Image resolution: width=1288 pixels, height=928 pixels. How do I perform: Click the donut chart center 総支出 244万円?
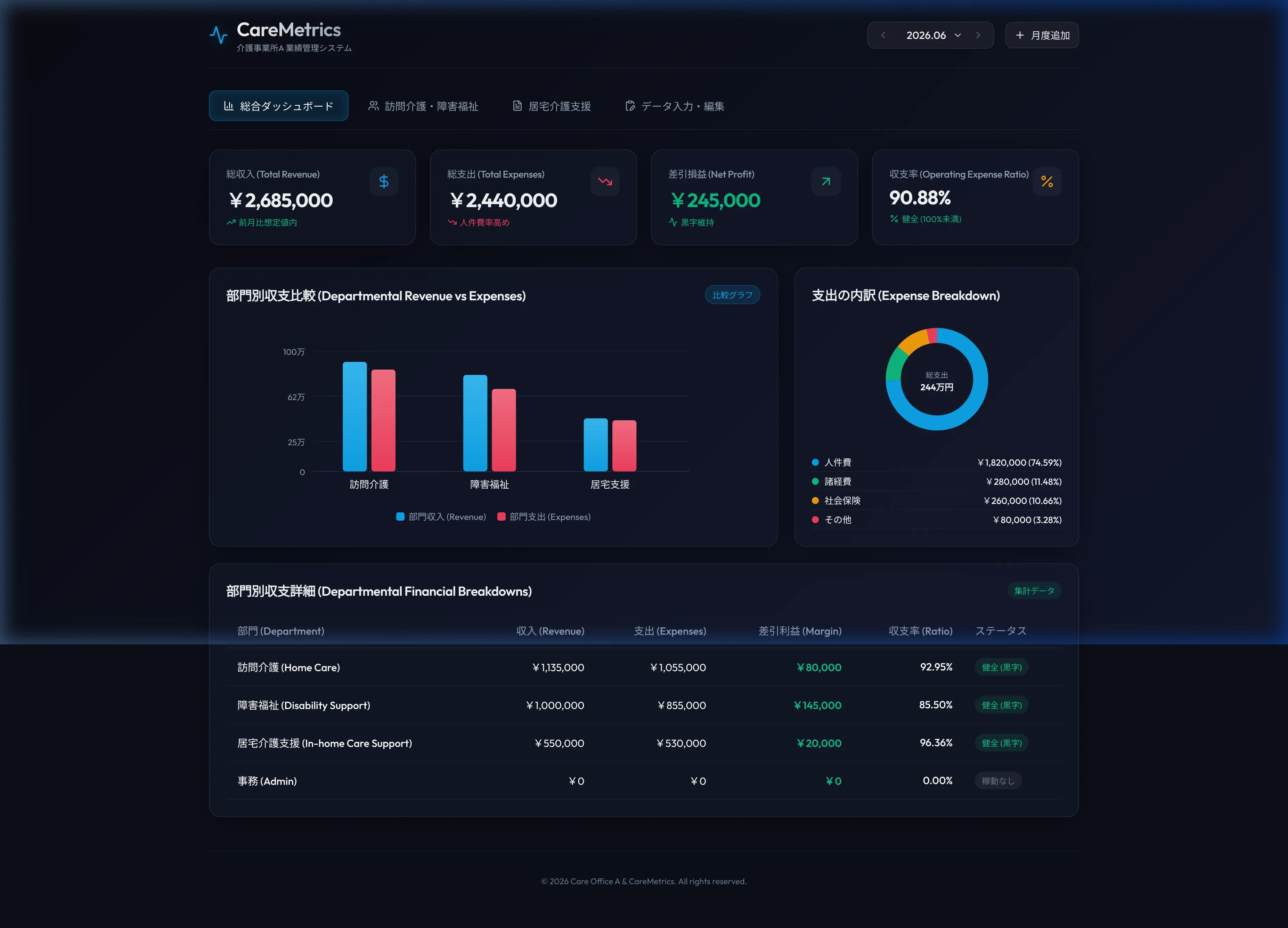pos(937,381)
